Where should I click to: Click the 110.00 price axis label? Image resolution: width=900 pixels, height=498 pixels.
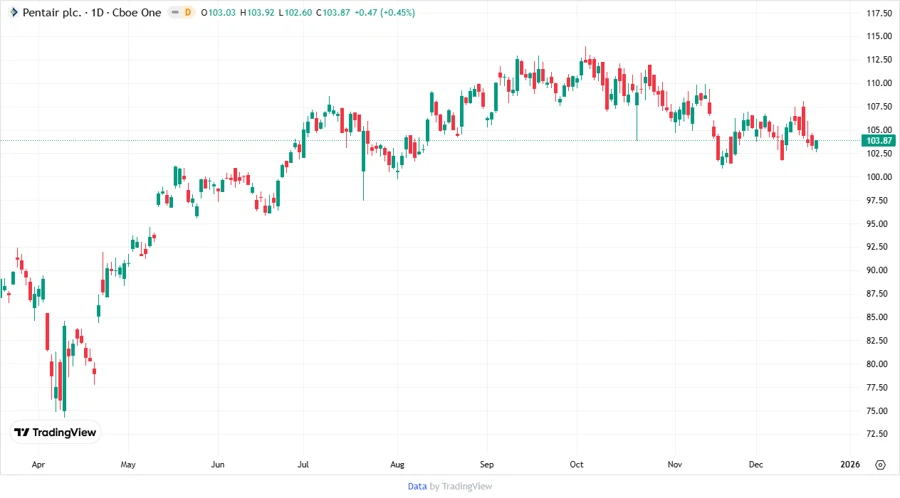tap(879, 83)
